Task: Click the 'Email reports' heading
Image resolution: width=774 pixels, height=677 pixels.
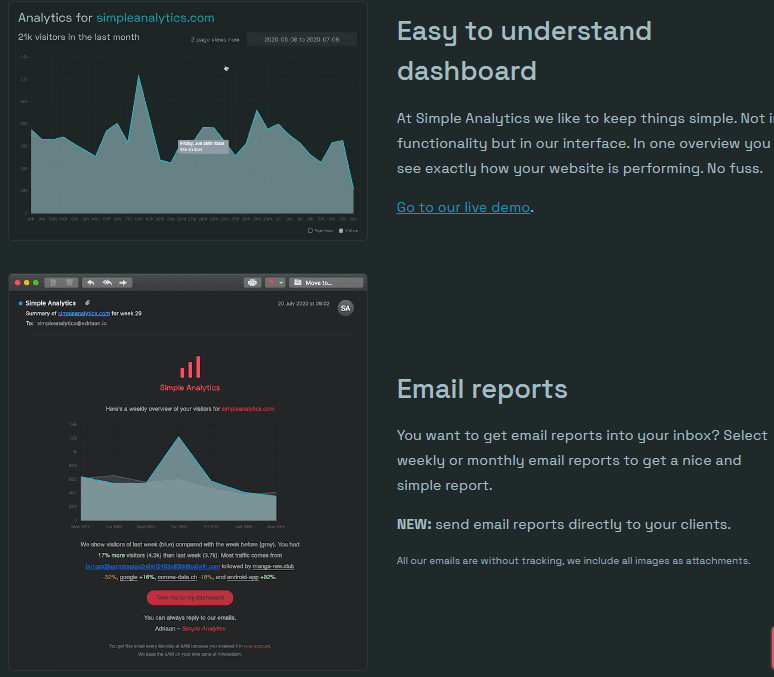Action: (482, 389)
